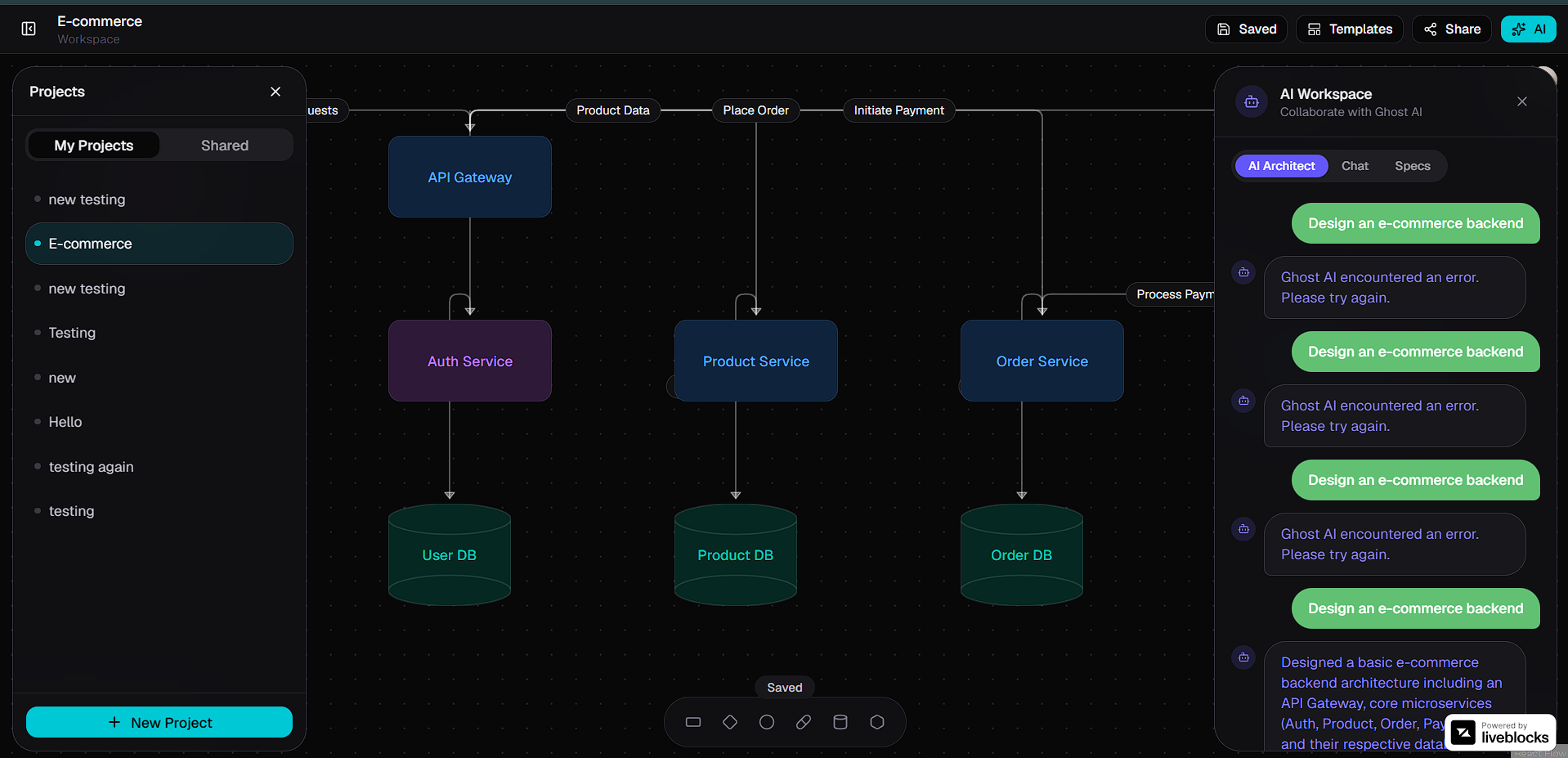Click the Saved button in header
This screenshot has height=758, width=1568.
coord(1247,29)
